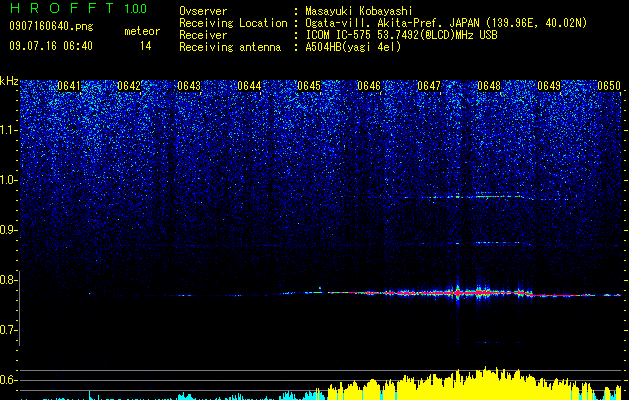Select the 0648 time label
The width and height of the screenshot is (629, 400).
tap(489, 86)
